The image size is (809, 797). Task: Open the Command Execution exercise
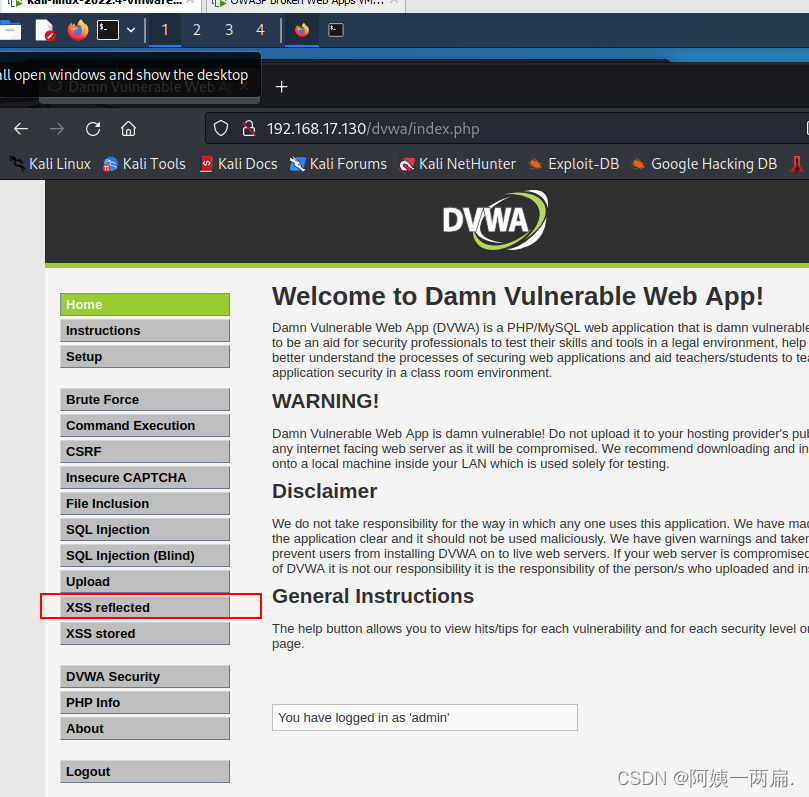point(145,426)
